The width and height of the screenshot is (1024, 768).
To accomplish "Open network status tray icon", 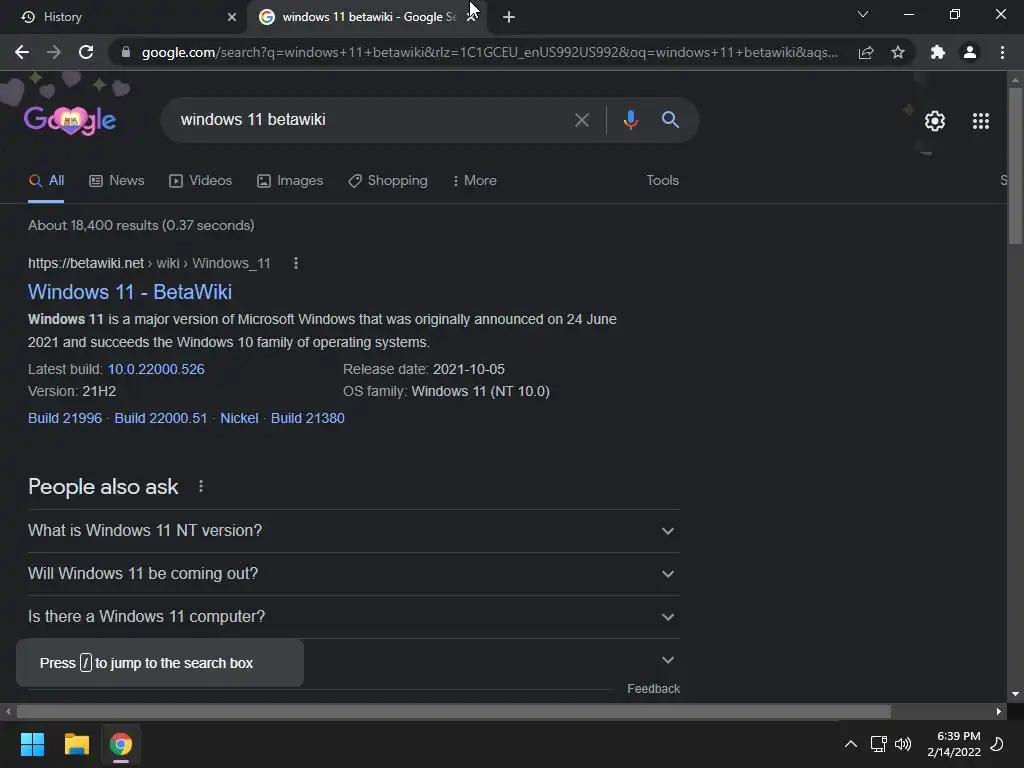I will pyautogui.click(x=878, y=744).
